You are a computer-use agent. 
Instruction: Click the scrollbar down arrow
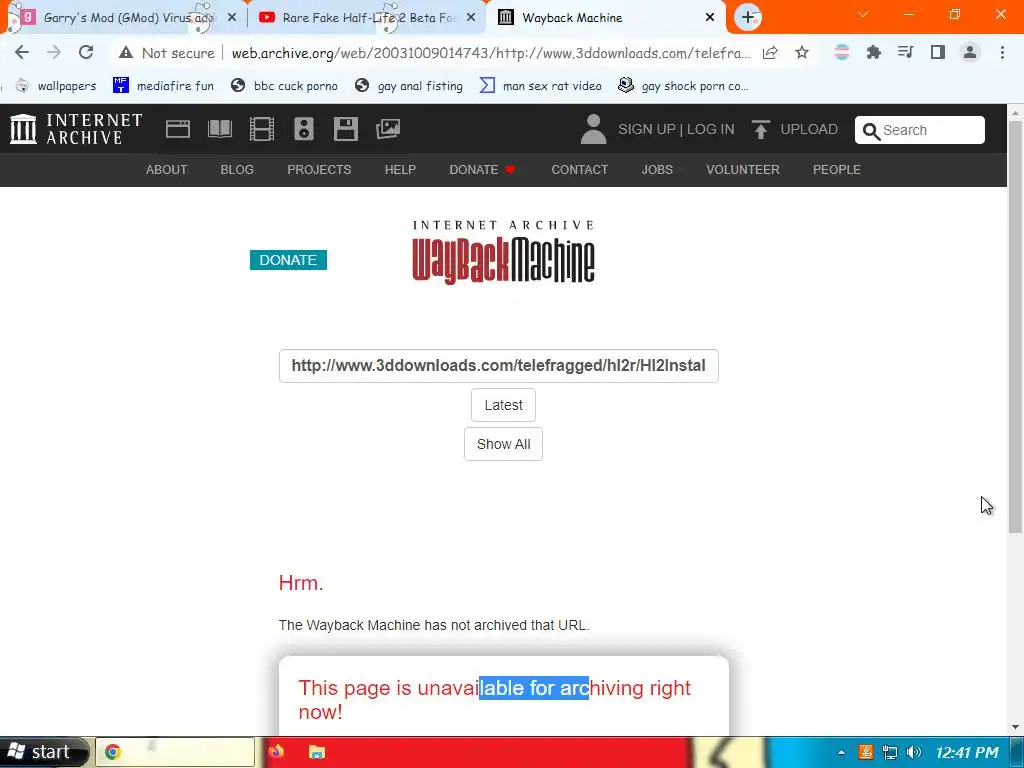point(1016,727)
